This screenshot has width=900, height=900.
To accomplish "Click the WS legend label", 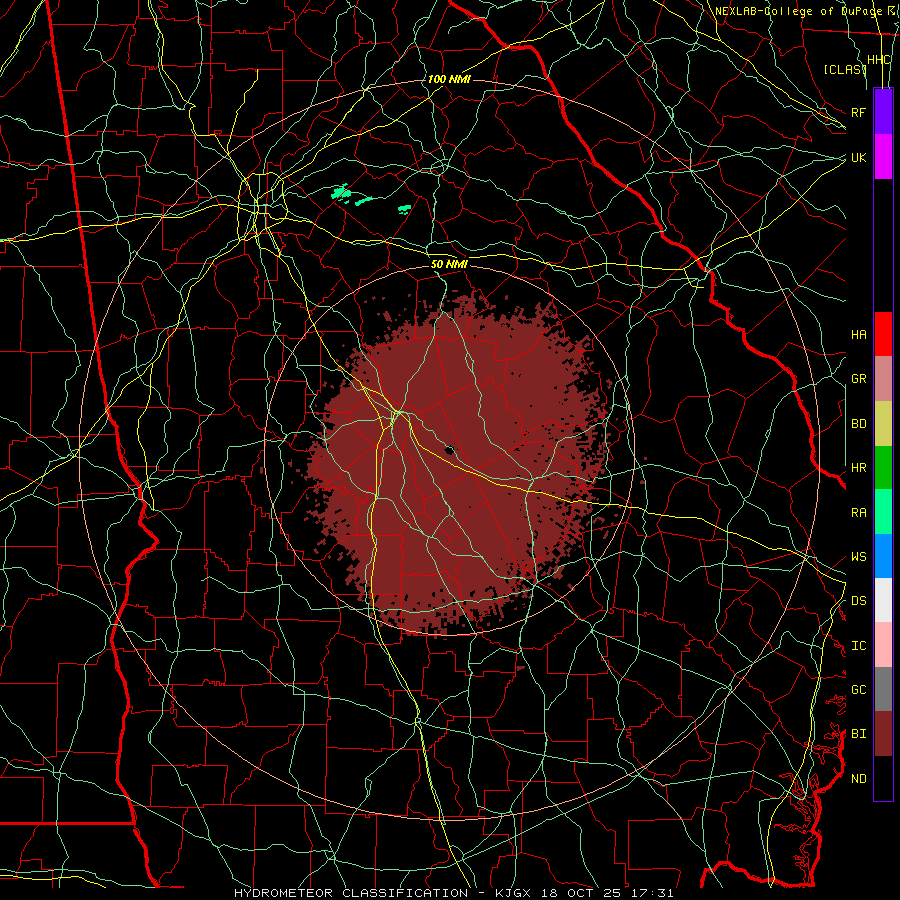I will click(x=858, y=557).
